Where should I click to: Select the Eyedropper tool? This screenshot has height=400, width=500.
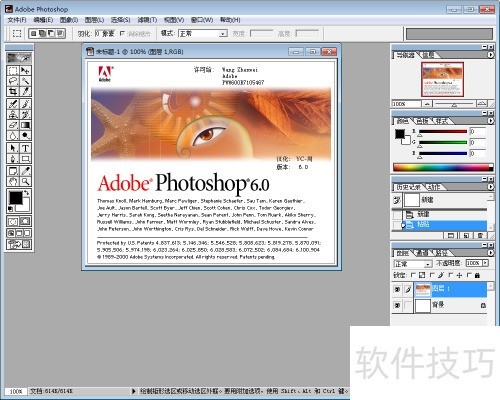[x=25, y=171]
